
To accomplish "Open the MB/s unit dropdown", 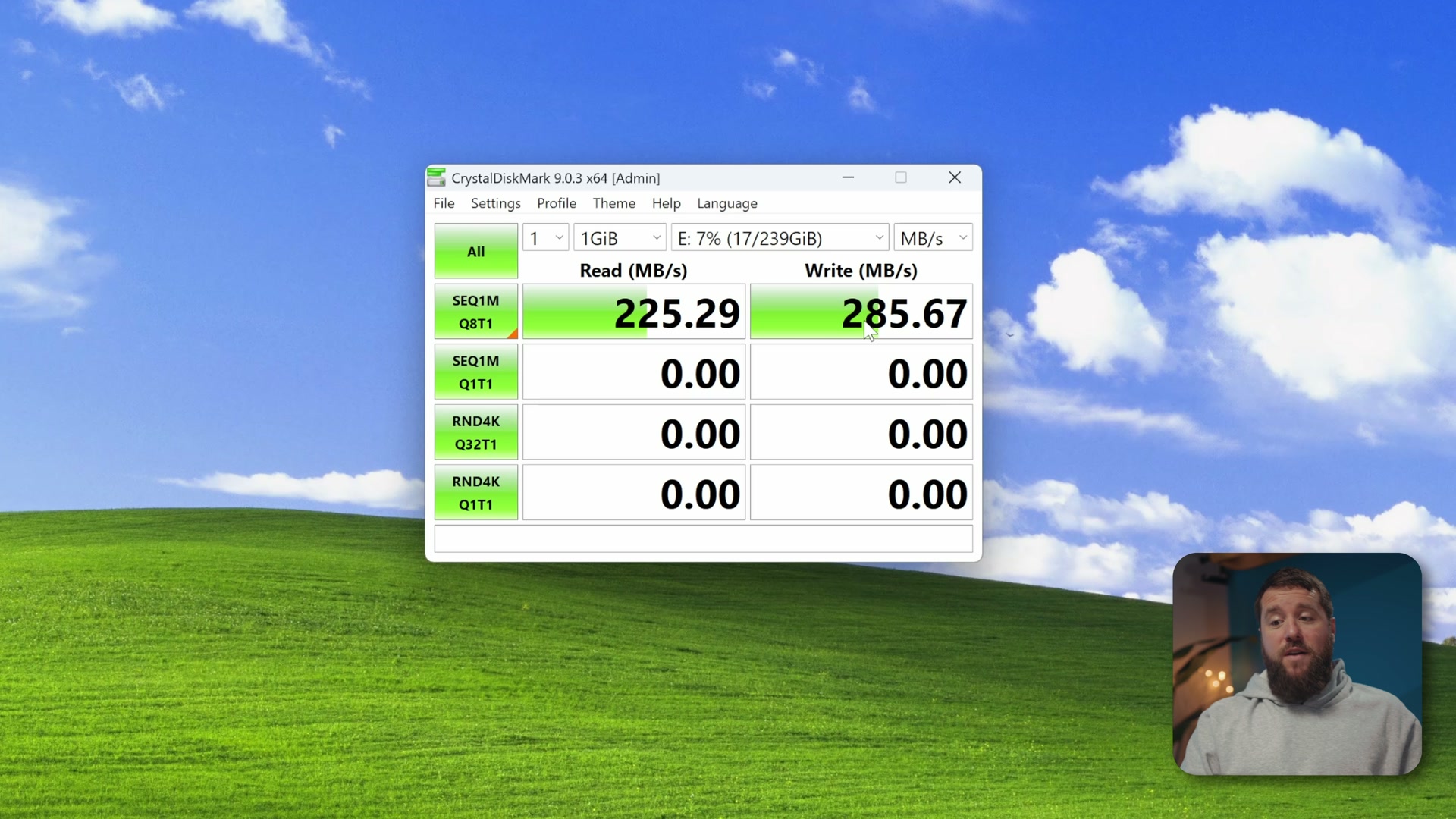I will pyautogui.click(x=933, y=238).
